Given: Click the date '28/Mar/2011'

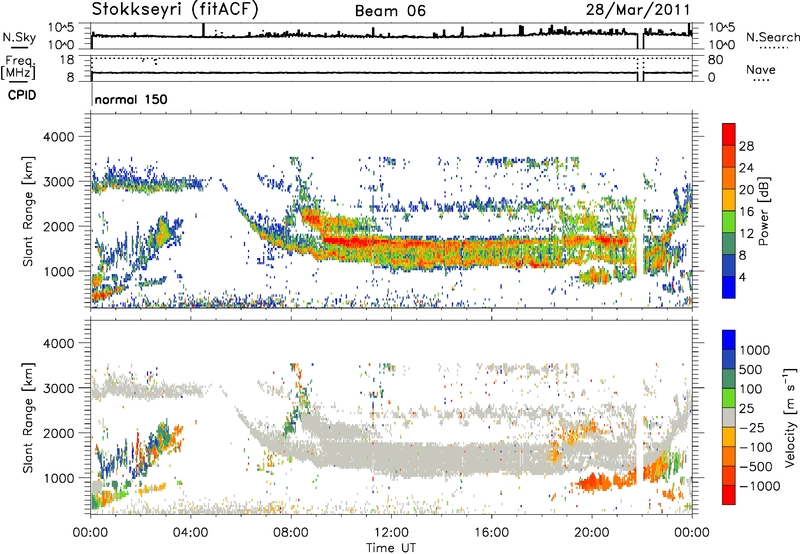Looking at the screenshot, I should pyautogui.click(x=638, y=9).
